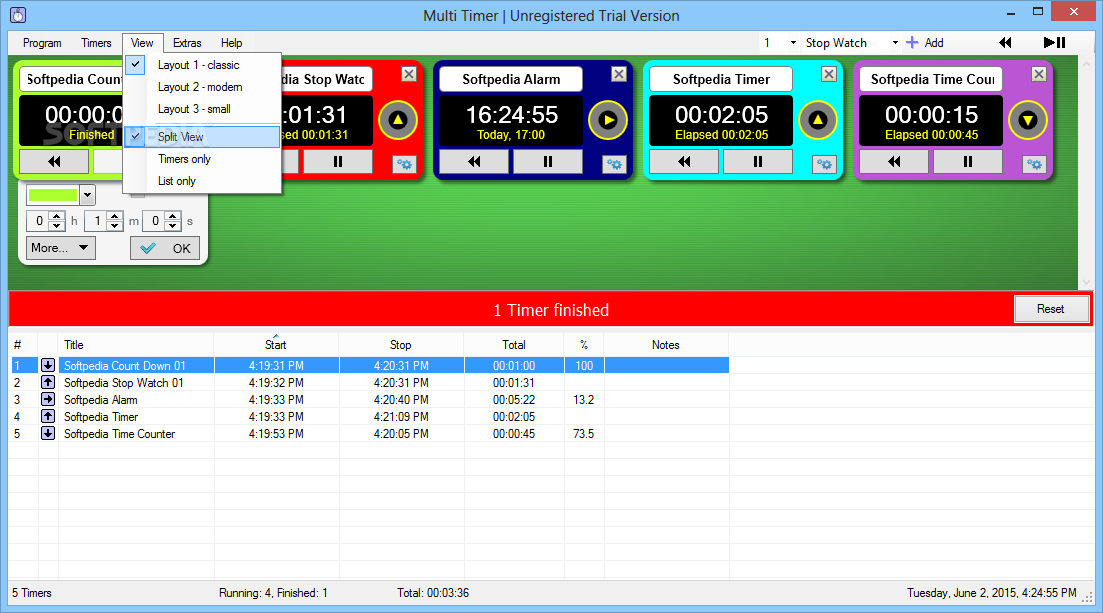Pause the Softpedia Time Counter card
Image resolution: width=1103 pixels, height=613 pixels.
pyautogui.click(x=967, y=162)
